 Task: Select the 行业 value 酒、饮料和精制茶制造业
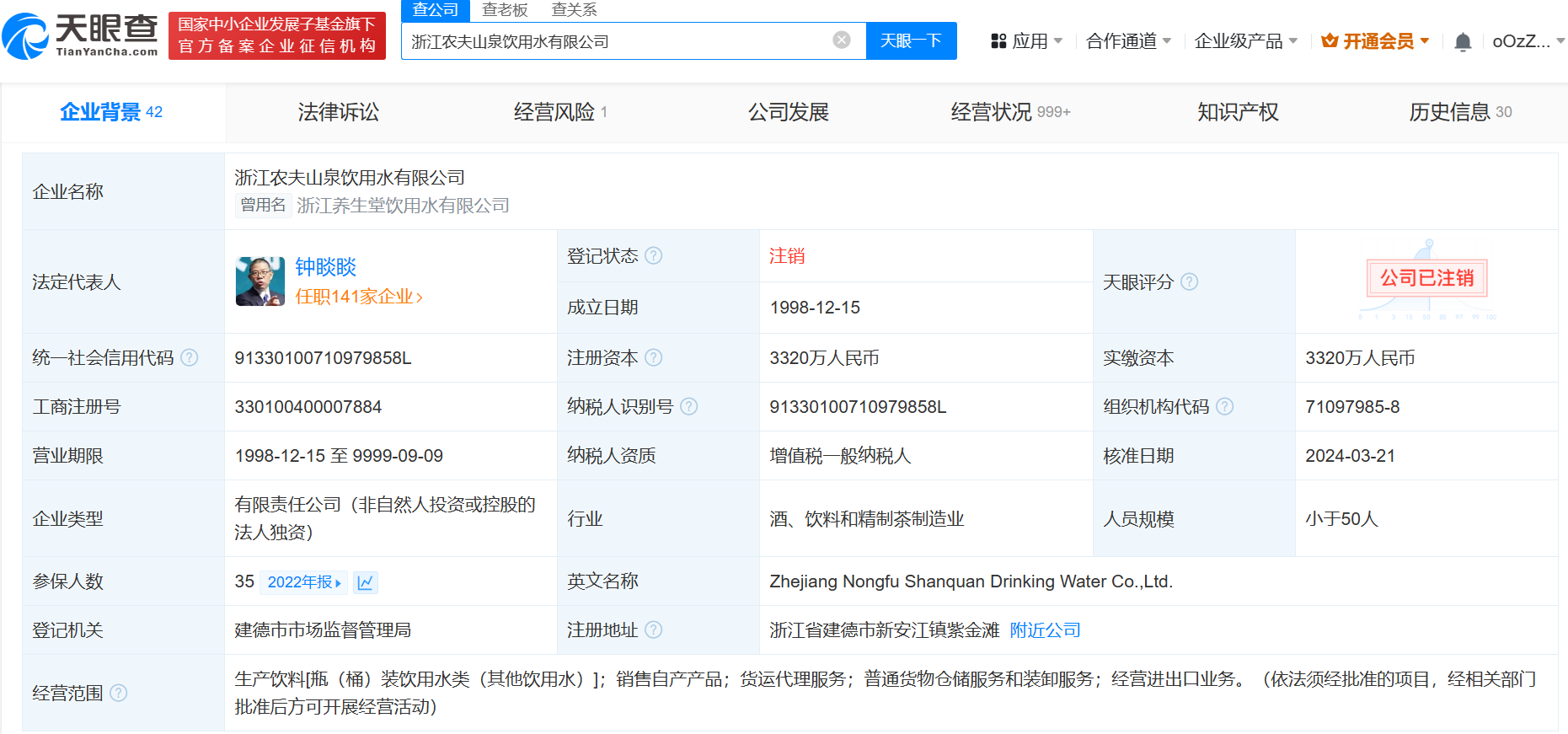867,519
